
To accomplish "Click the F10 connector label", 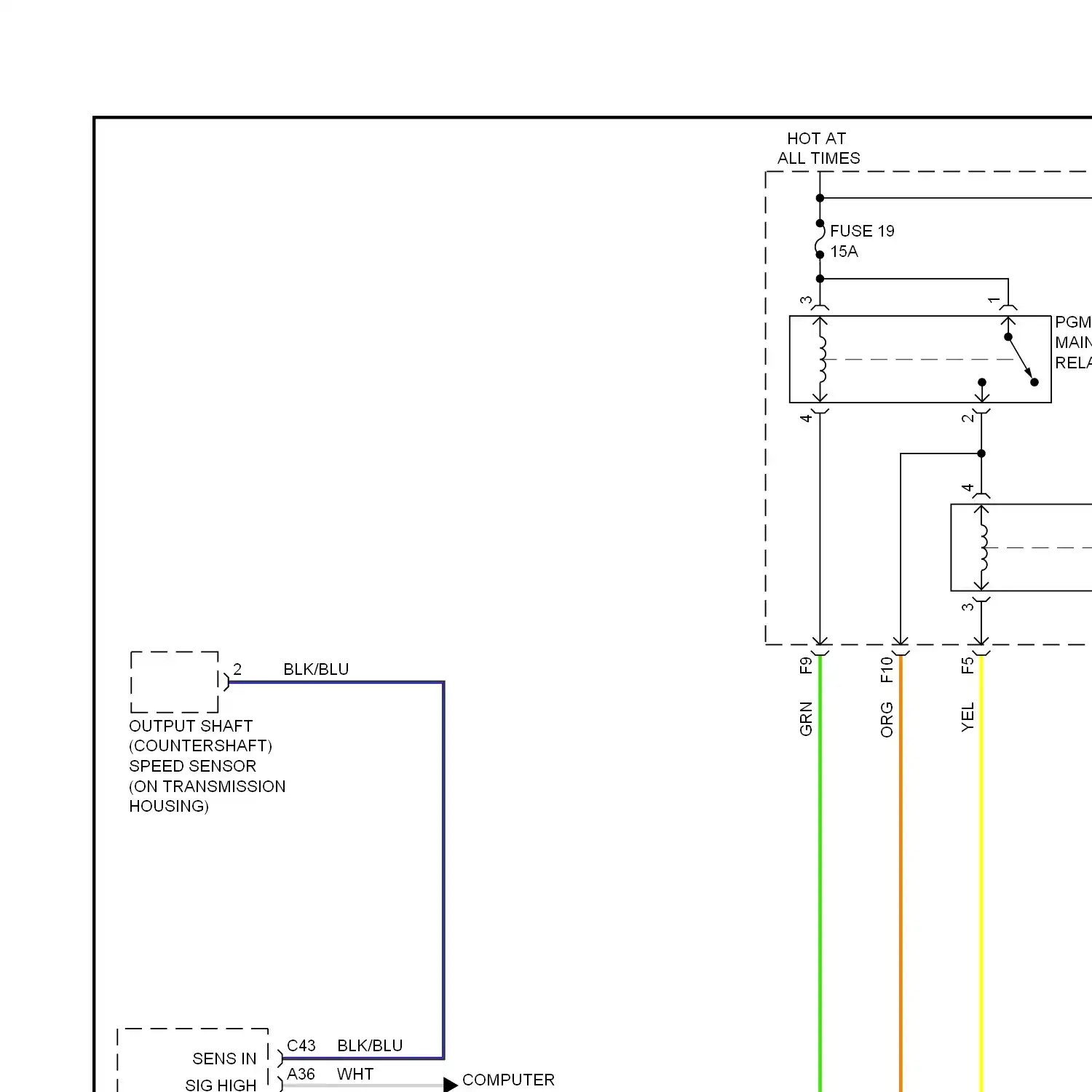I will (886, 670).
